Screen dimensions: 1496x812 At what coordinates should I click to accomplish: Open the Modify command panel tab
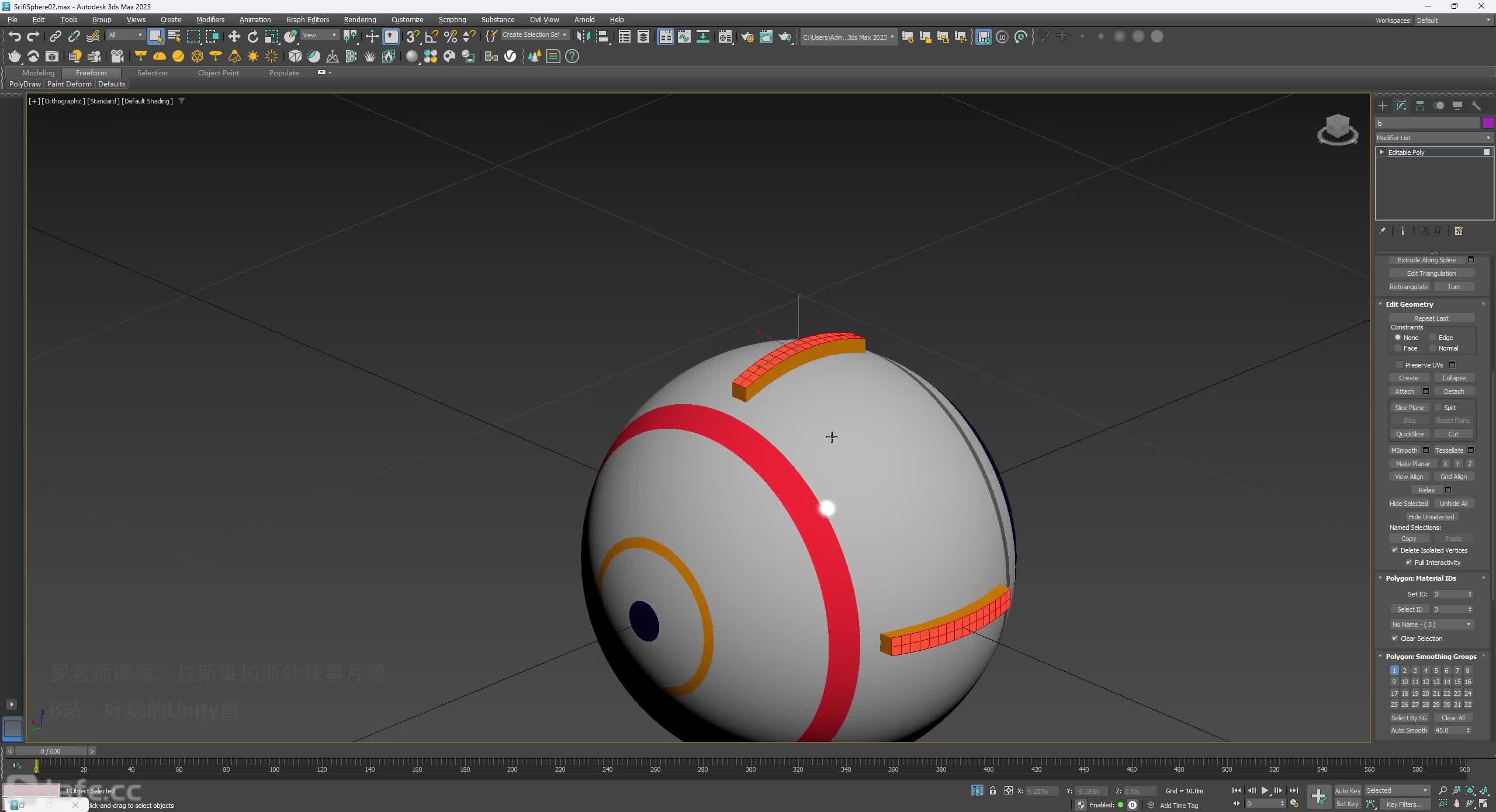(1401, 106)
